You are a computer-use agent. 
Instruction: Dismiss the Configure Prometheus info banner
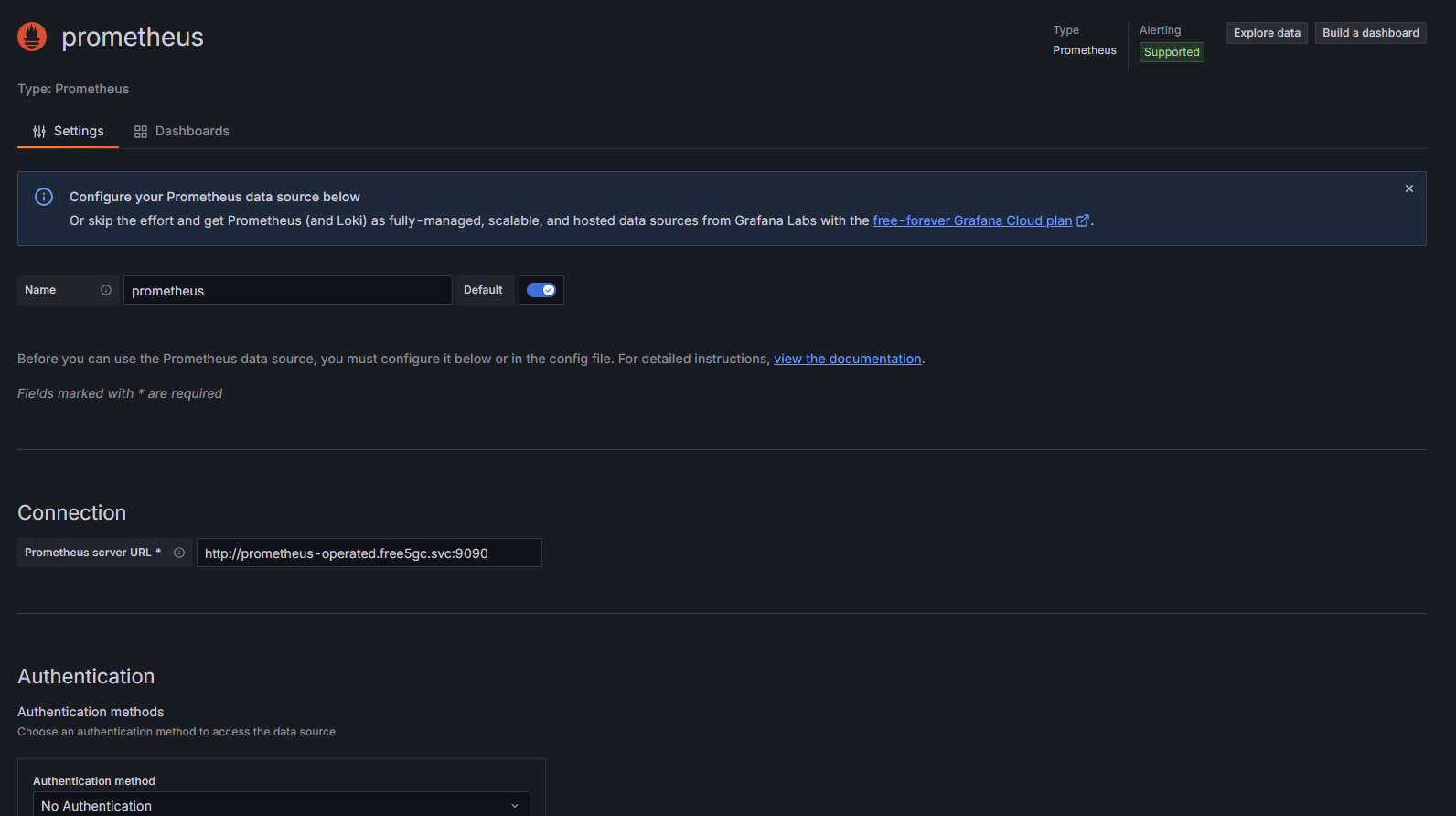[1408, 188]
